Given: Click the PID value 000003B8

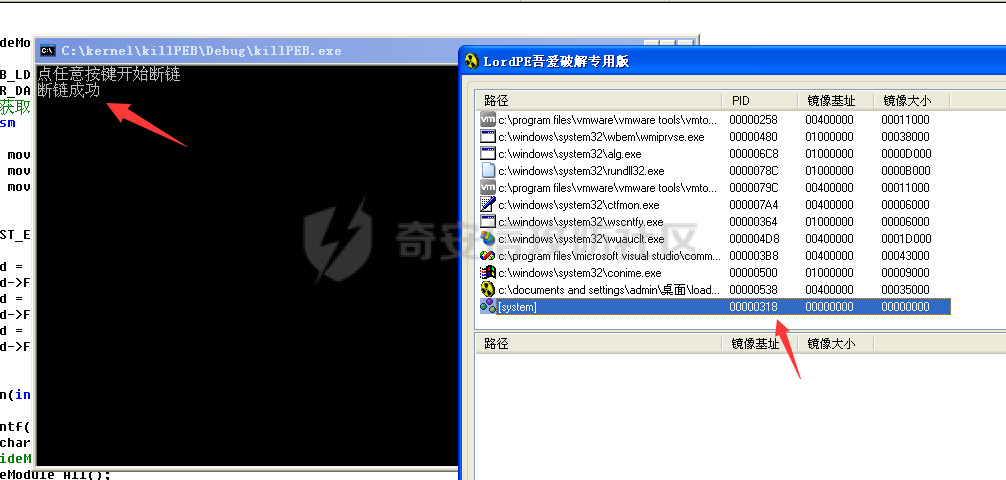Looking at the screenshot, I should click(x=753, y=256).
